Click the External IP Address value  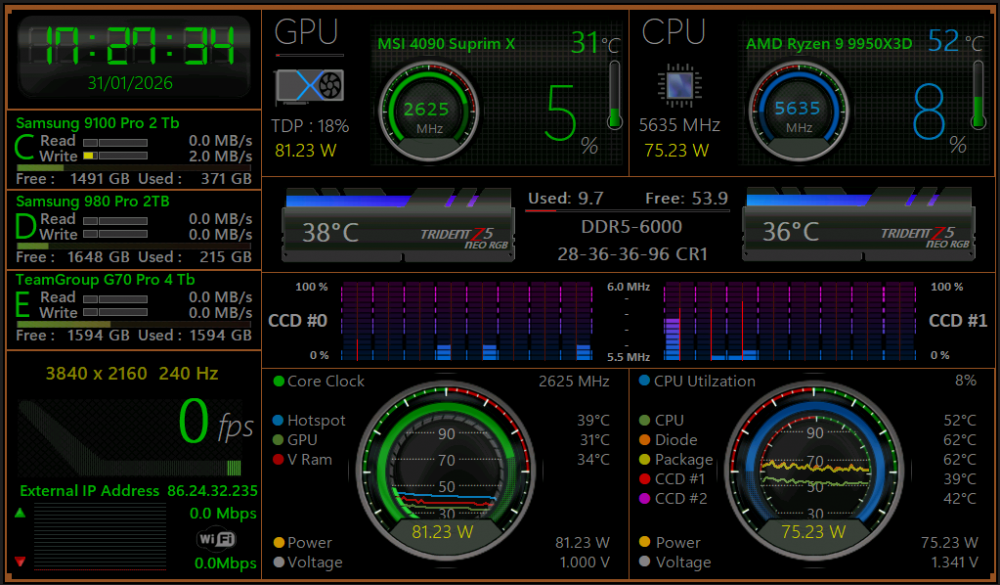click(211, 491)
